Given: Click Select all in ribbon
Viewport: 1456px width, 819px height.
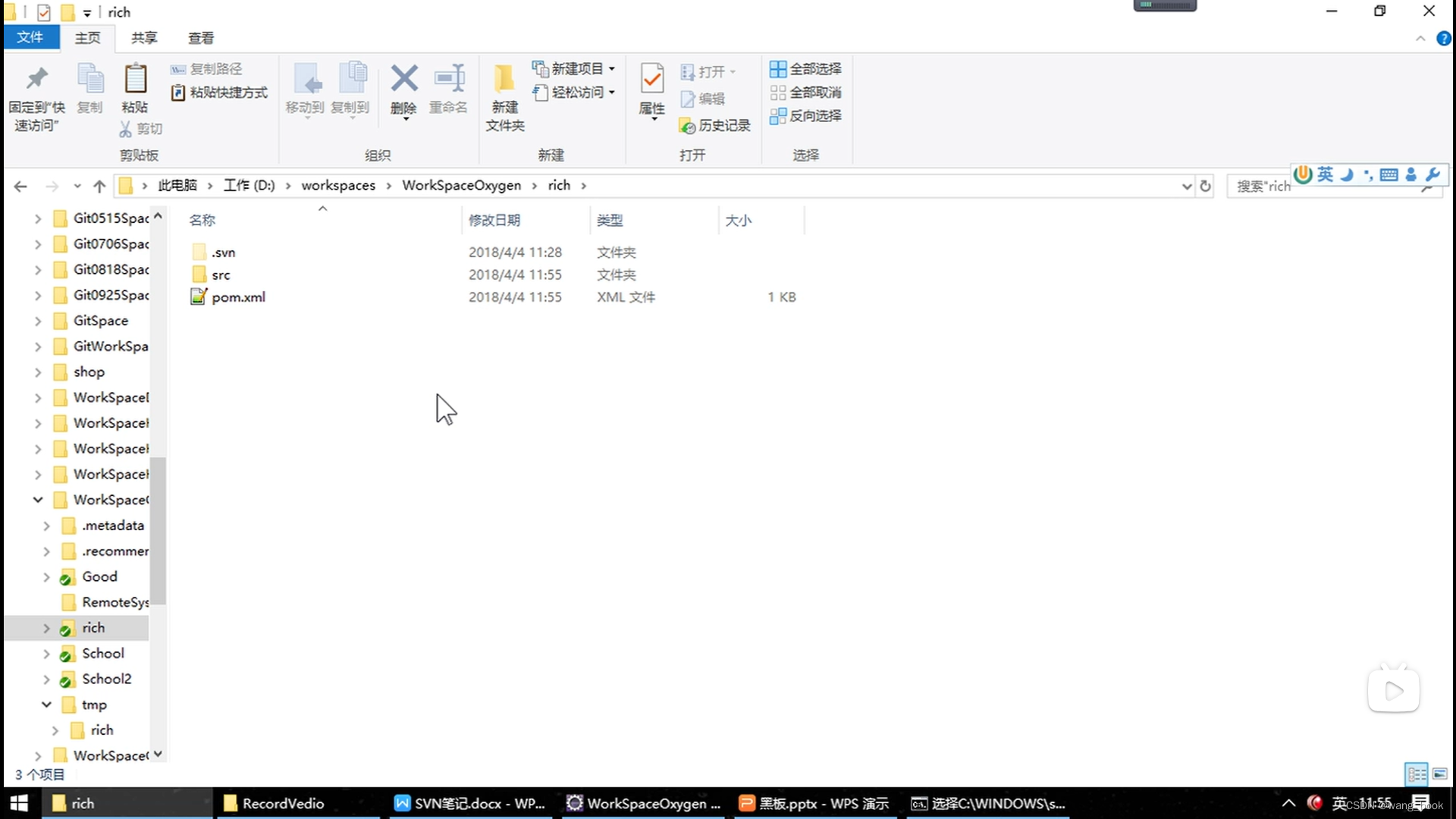Looking at the screenshot, I should pyautogui.click(x=805, y=69).
